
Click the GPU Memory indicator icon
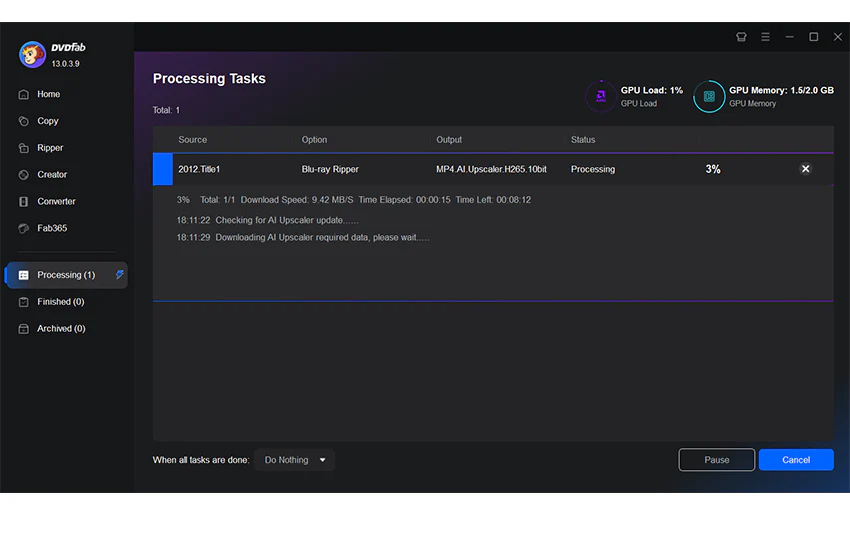[709, 96]
